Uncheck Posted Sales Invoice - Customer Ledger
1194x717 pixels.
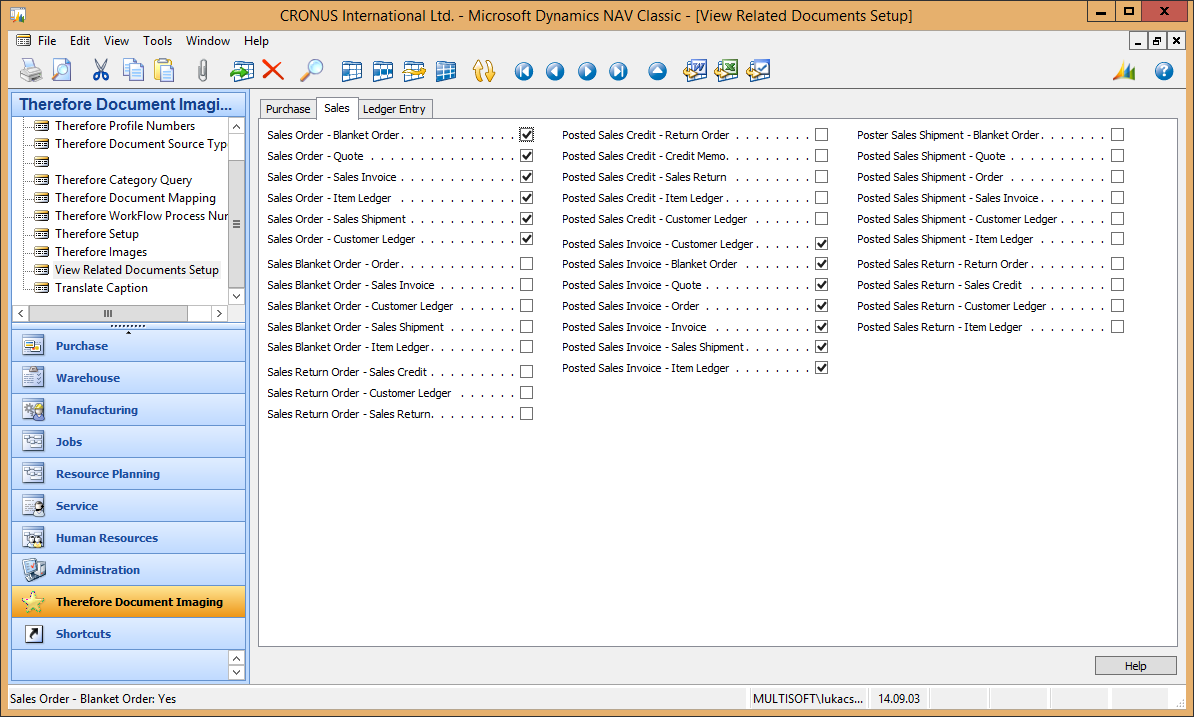[x=822, y=244]
